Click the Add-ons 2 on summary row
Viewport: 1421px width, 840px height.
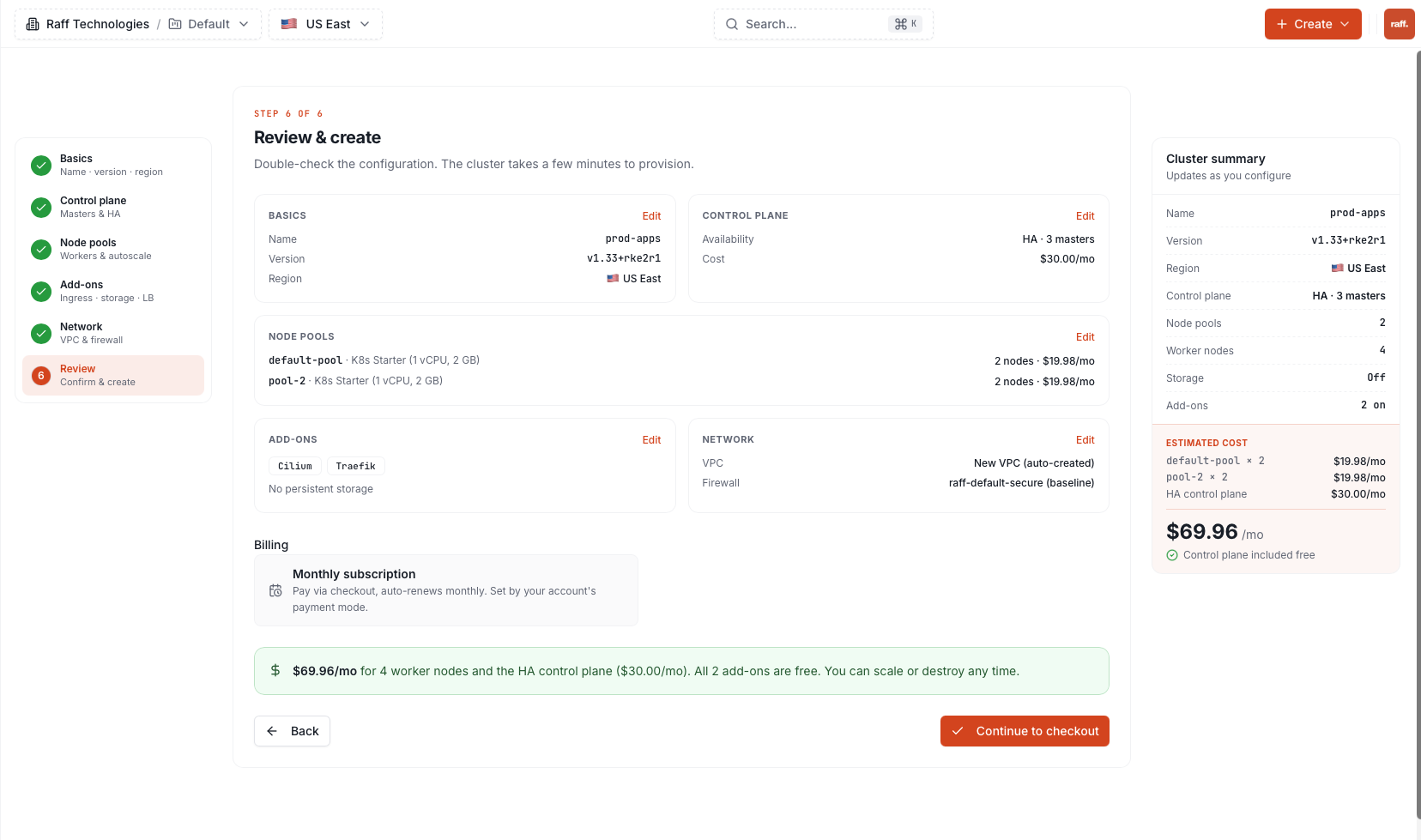pyautogui.click(x=1276, y=406)
